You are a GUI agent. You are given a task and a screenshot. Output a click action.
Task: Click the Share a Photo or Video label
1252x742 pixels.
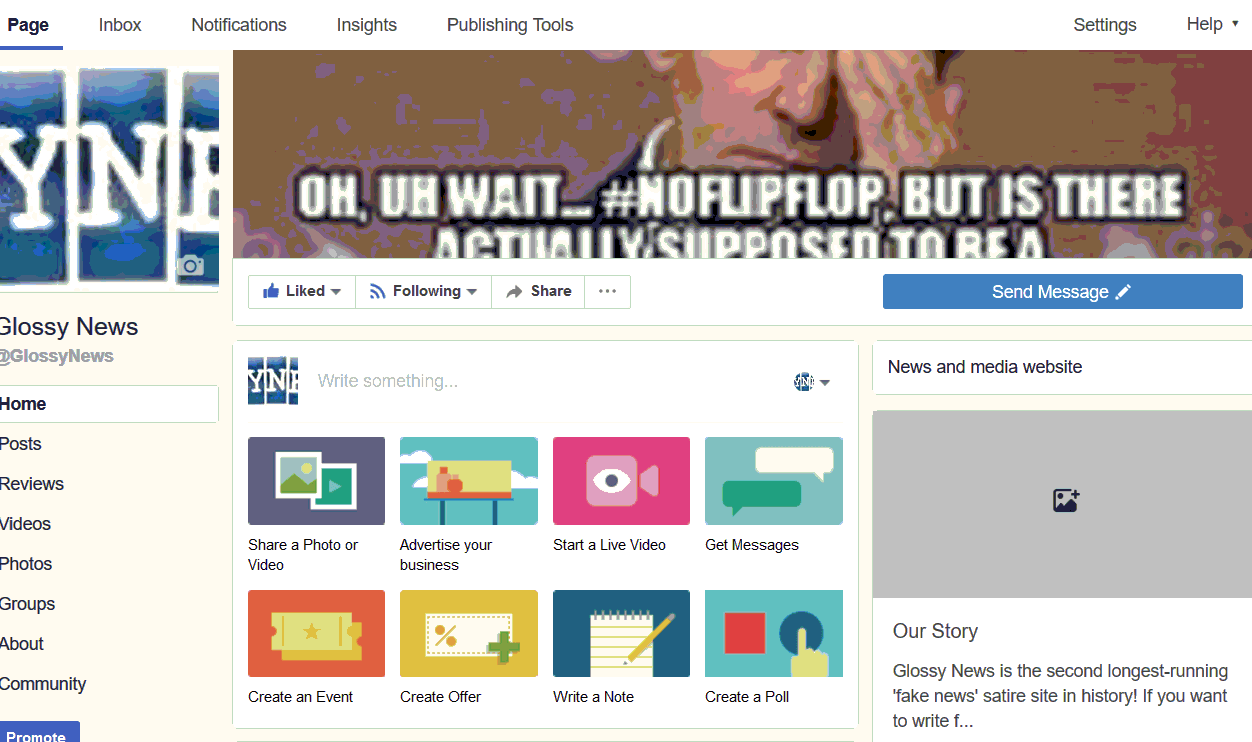[303, 555]
